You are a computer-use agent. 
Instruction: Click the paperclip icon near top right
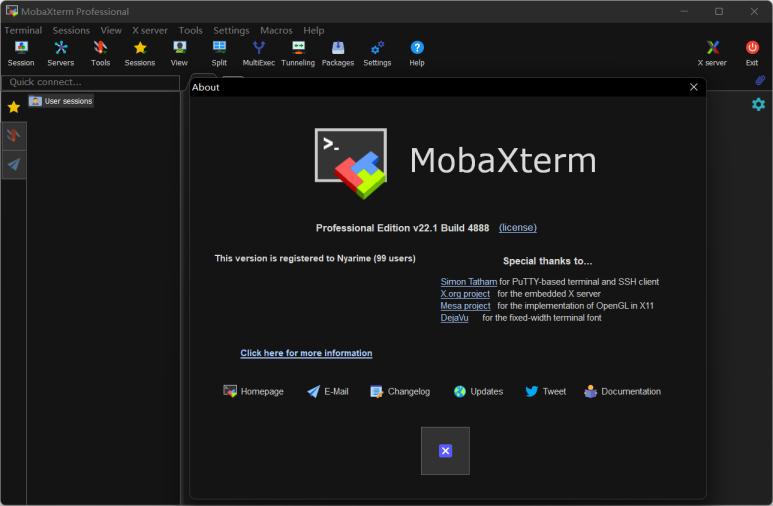(760, 80)
